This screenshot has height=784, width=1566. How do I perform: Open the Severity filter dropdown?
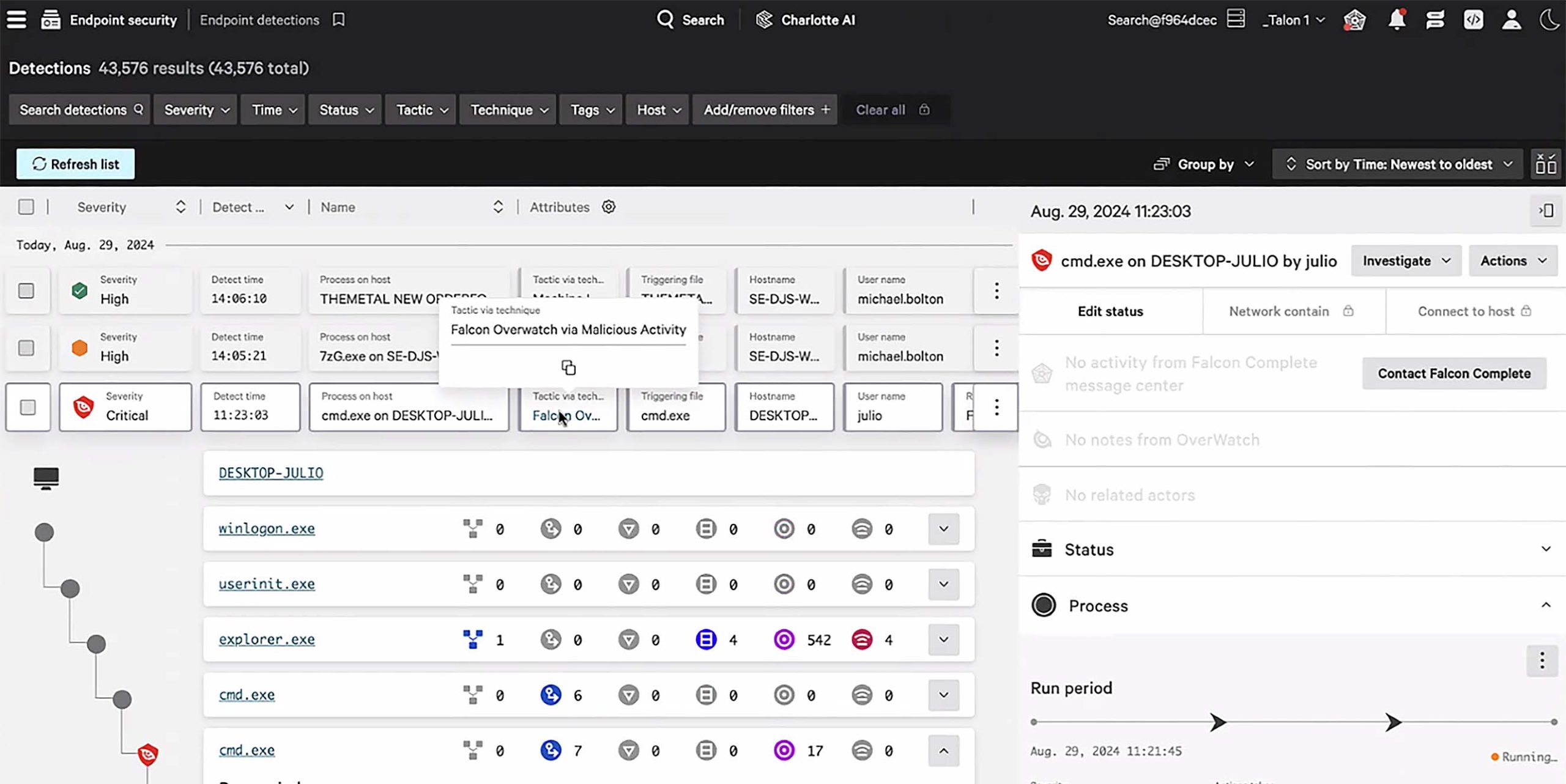click(x=196, y=110)
